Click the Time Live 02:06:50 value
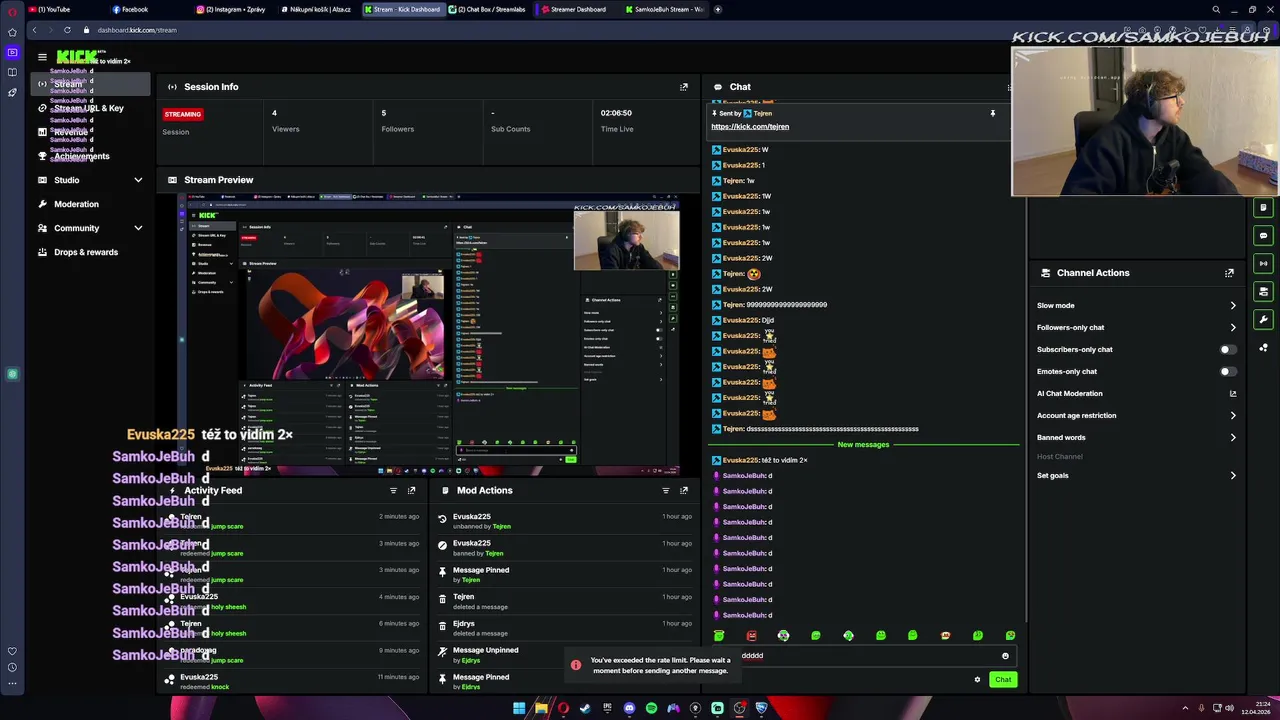 tap(616, 114)
